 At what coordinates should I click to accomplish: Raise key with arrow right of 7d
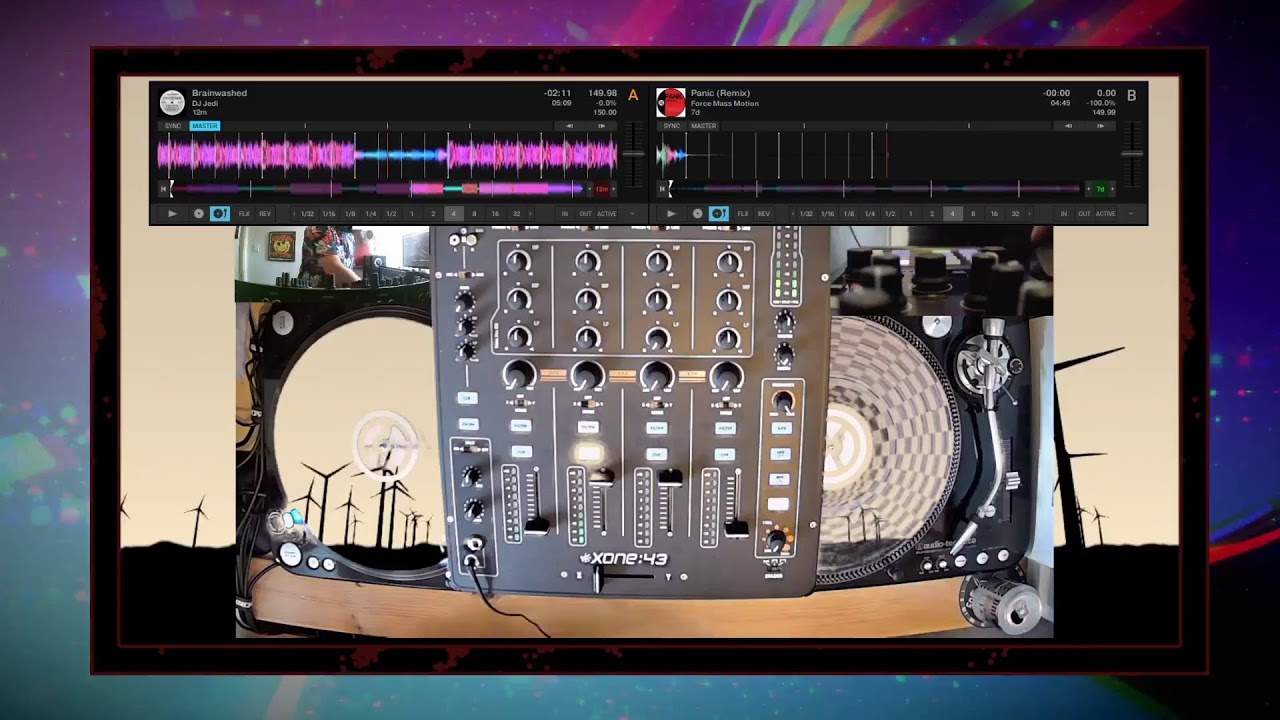1112,189
